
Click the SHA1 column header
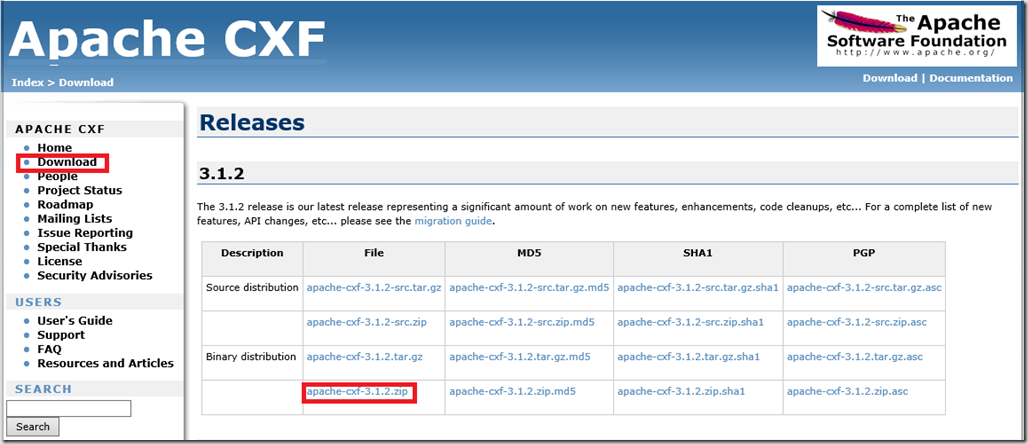pos(698,253)
